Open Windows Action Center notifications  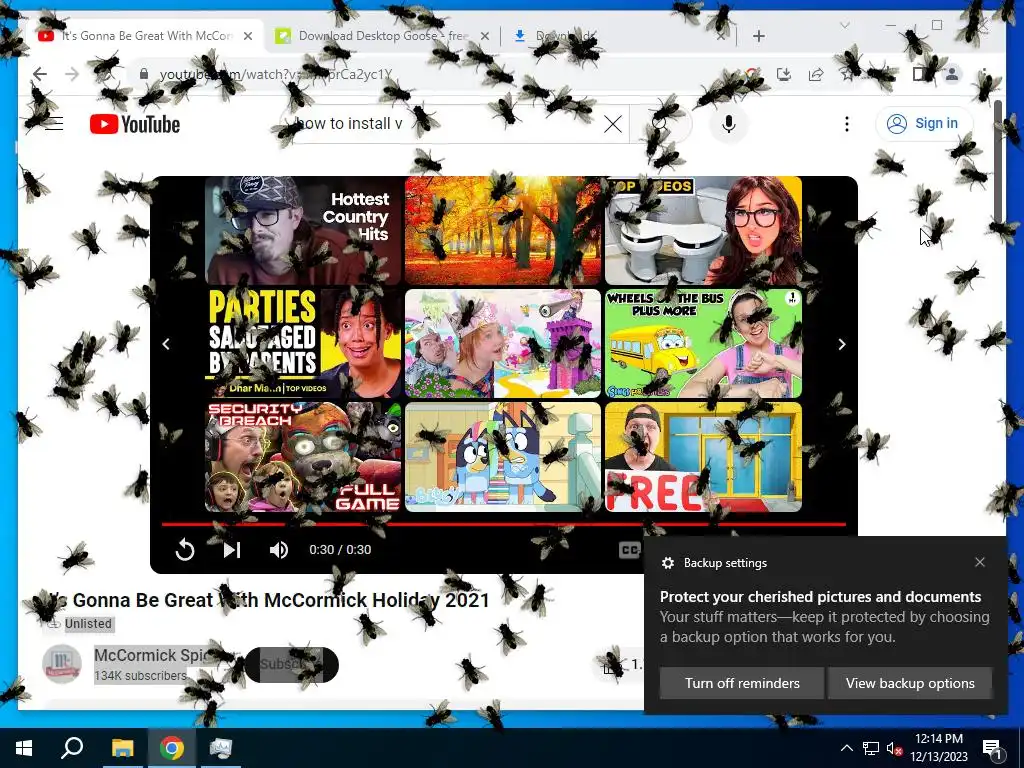[992, 748]
